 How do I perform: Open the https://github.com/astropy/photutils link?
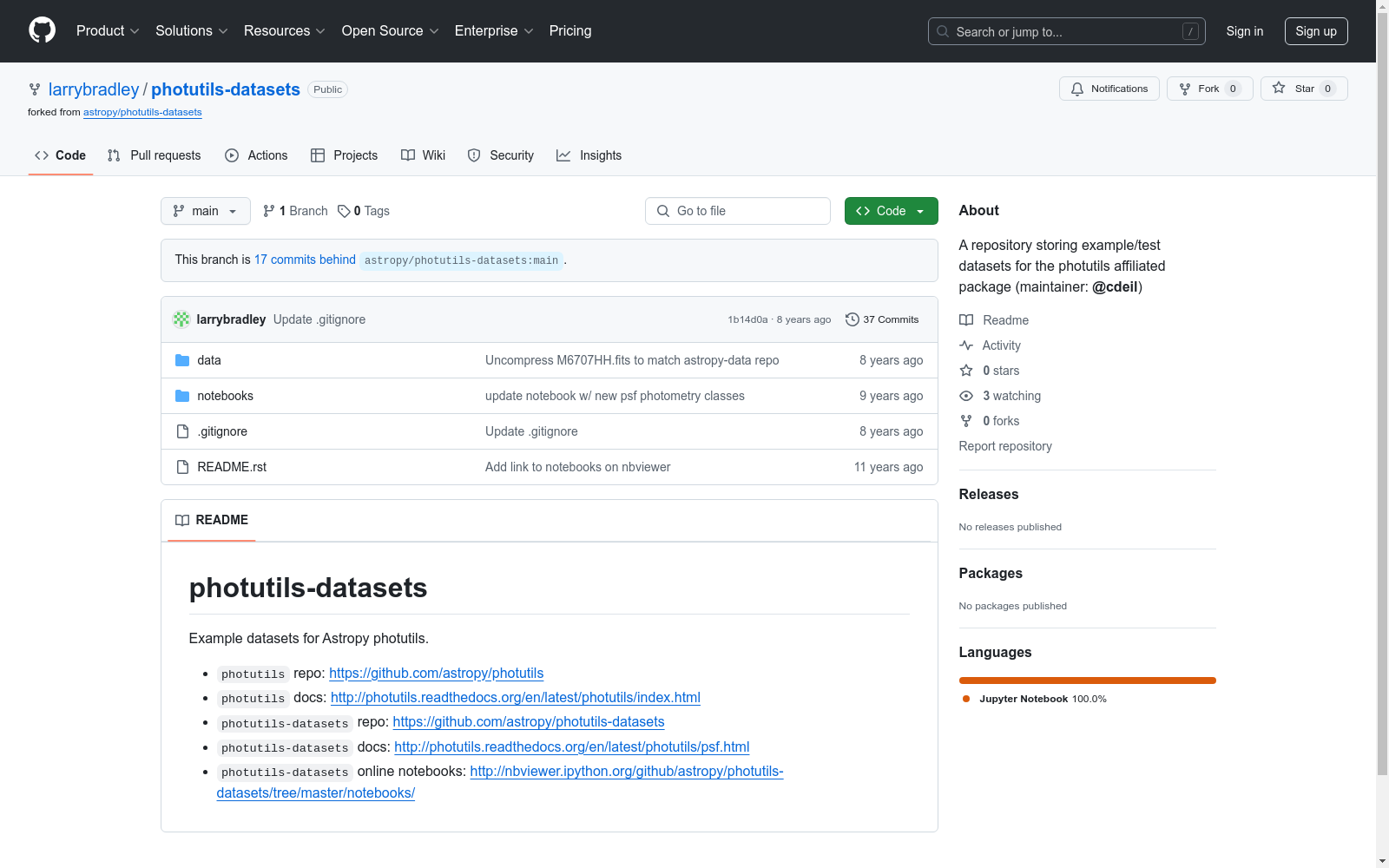coord(437,674)
